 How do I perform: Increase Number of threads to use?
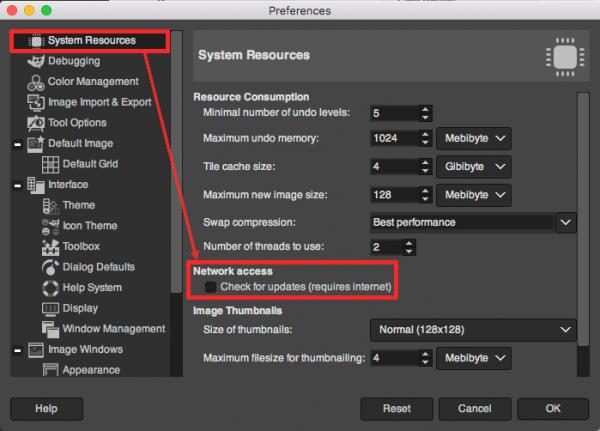tap(409, 243)
